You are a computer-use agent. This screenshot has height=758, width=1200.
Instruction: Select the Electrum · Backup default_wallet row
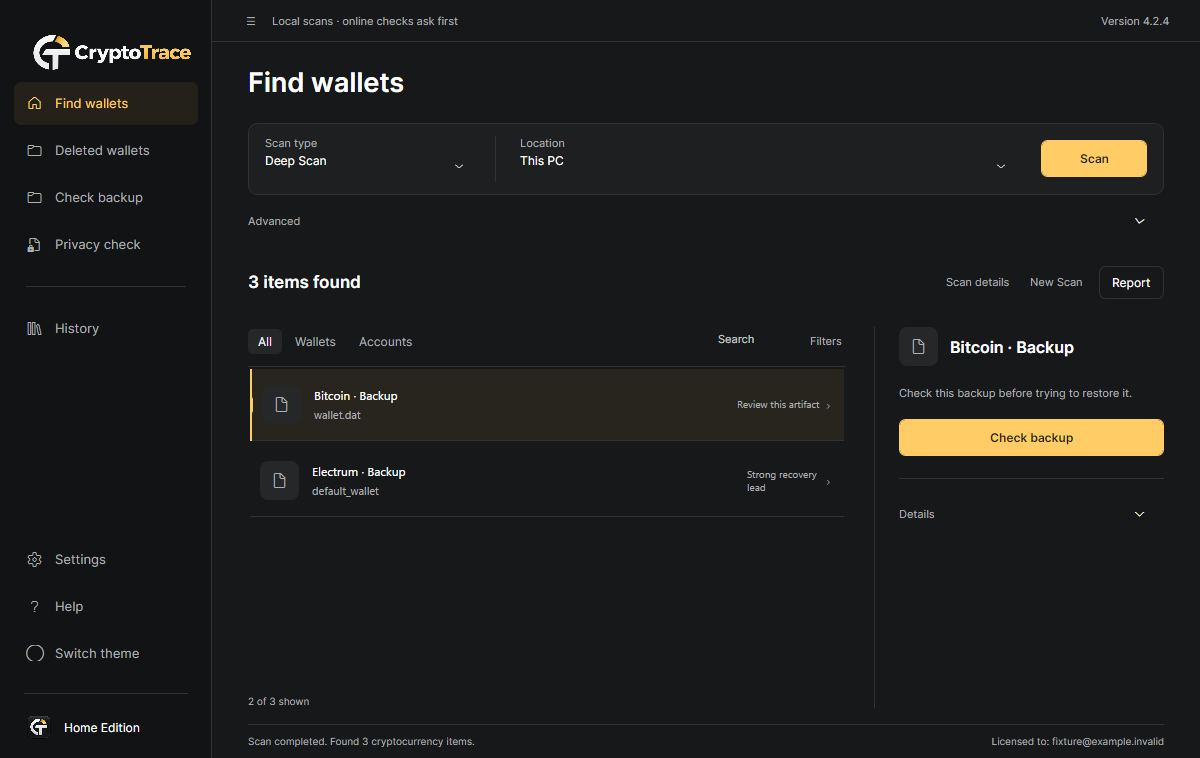pos(547,480)
